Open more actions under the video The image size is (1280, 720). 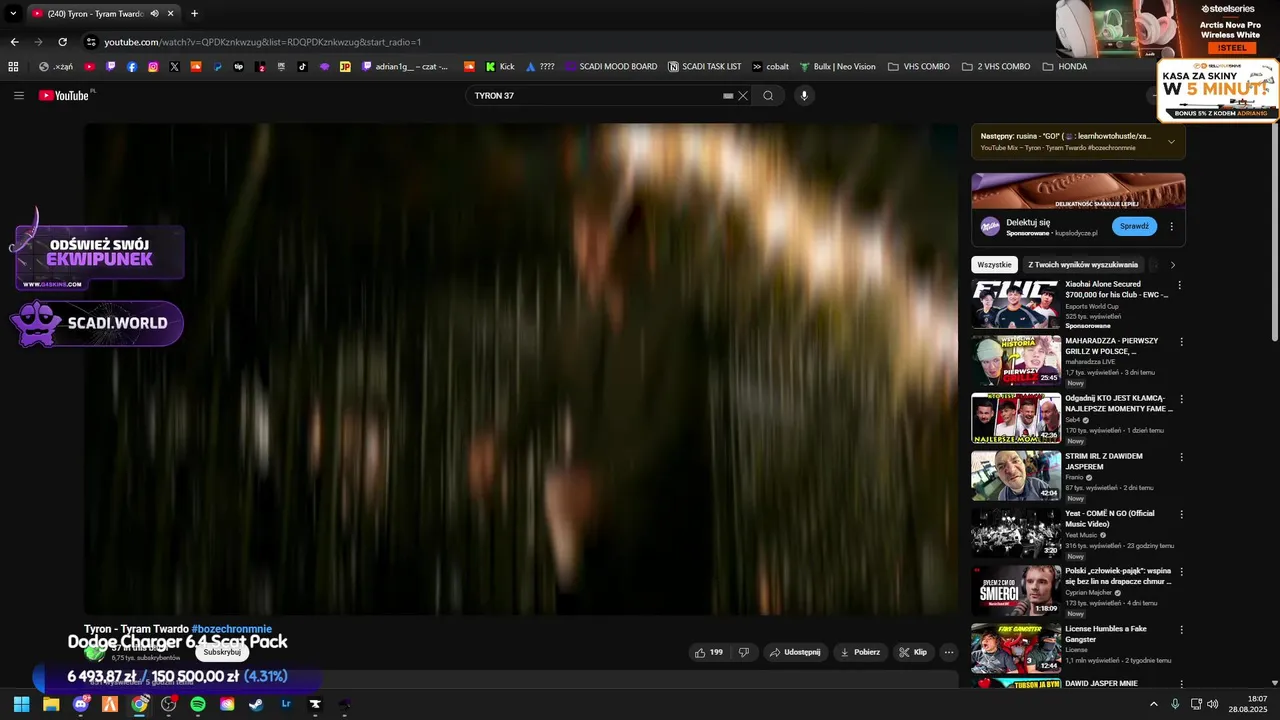(948, 652)
